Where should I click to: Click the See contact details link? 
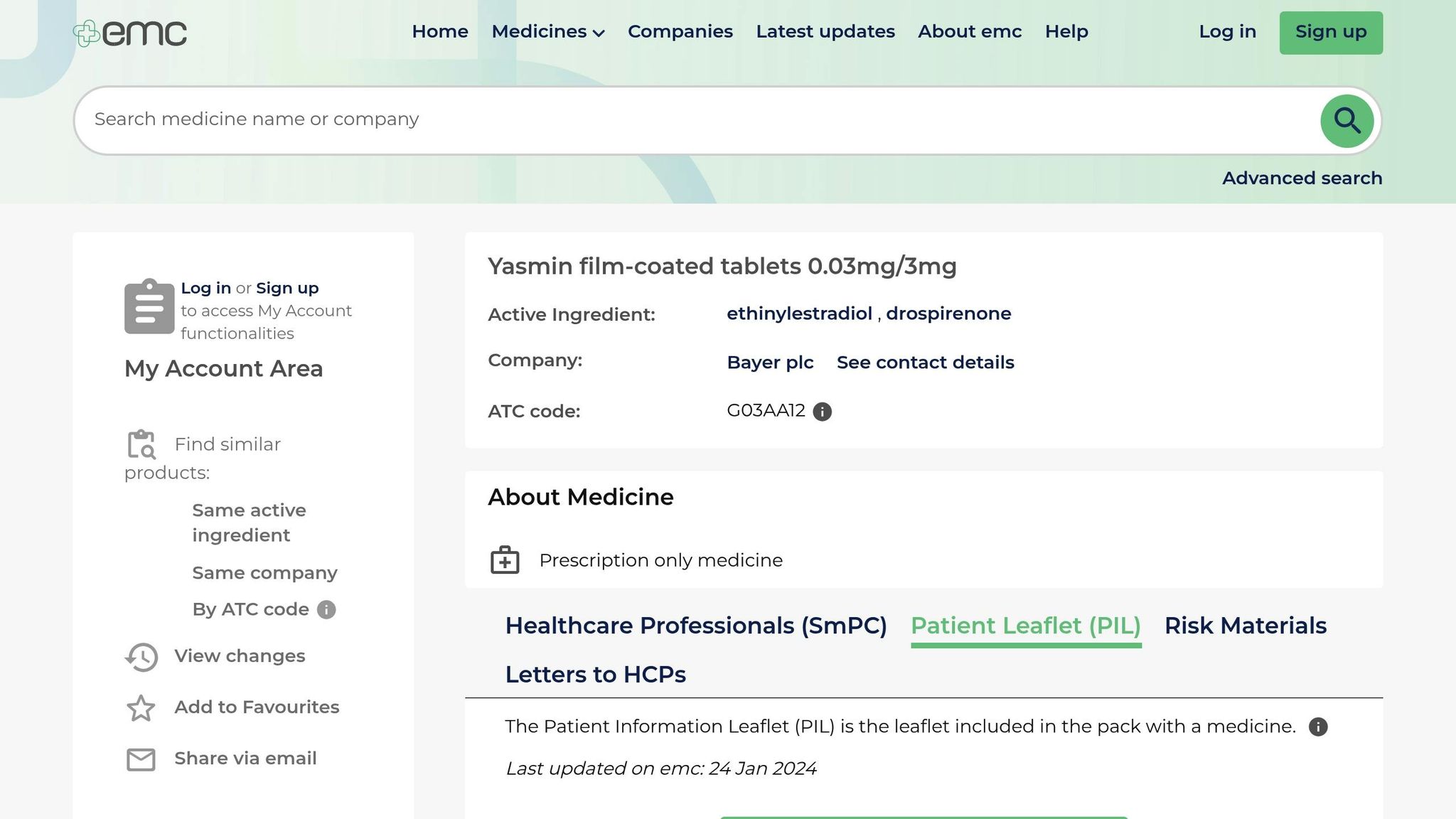pos(925,363)
